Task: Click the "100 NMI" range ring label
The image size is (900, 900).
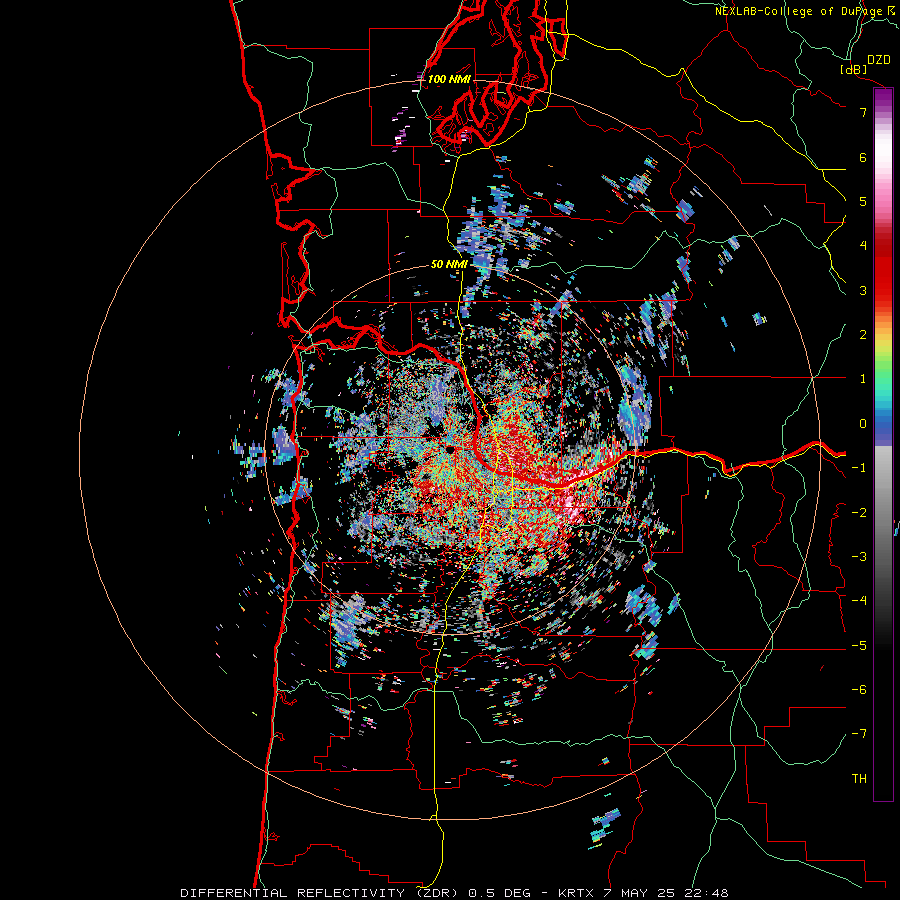Action: pos(449,79)
